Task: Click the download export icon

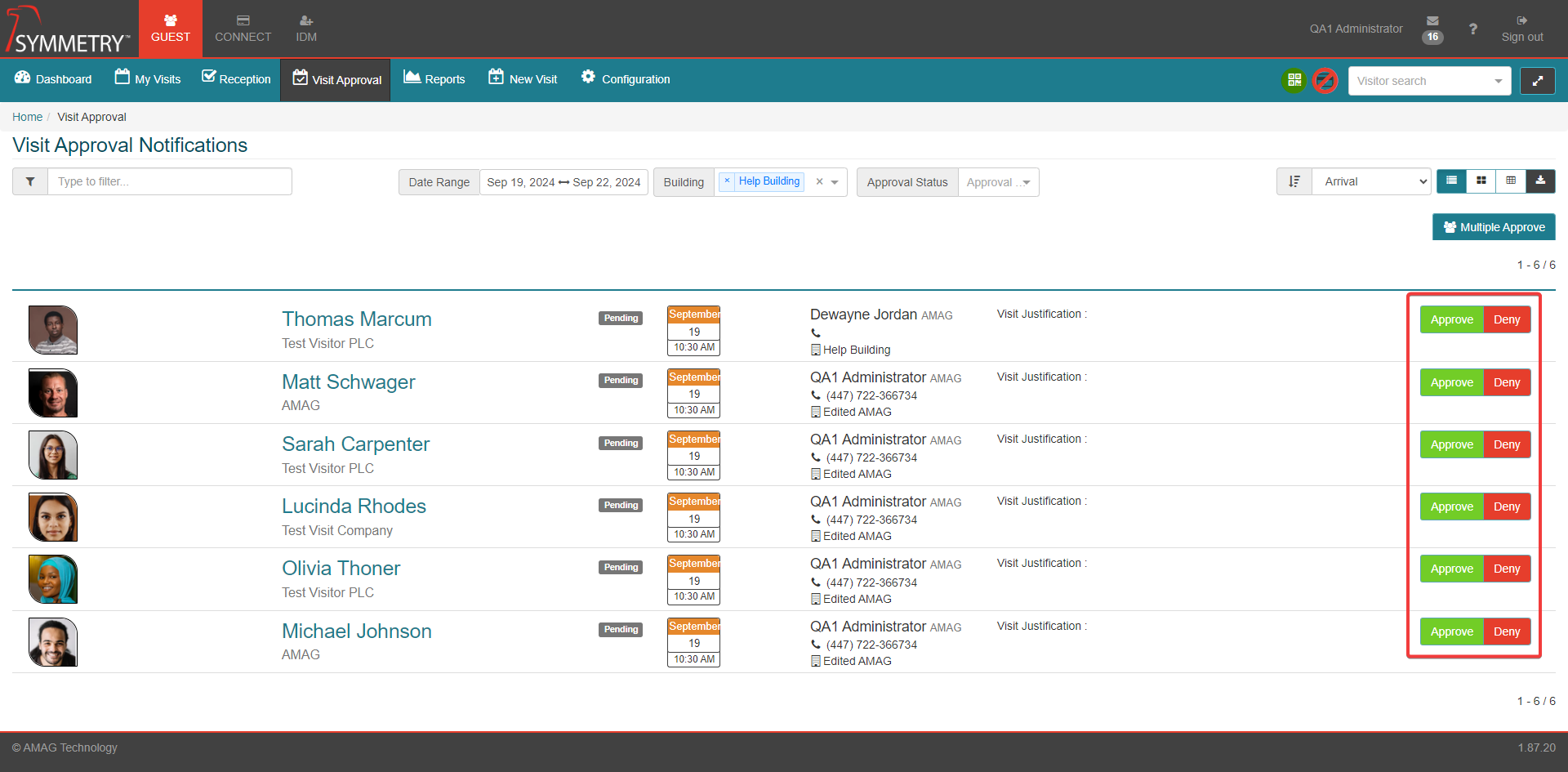Action: coord(1540,181)
